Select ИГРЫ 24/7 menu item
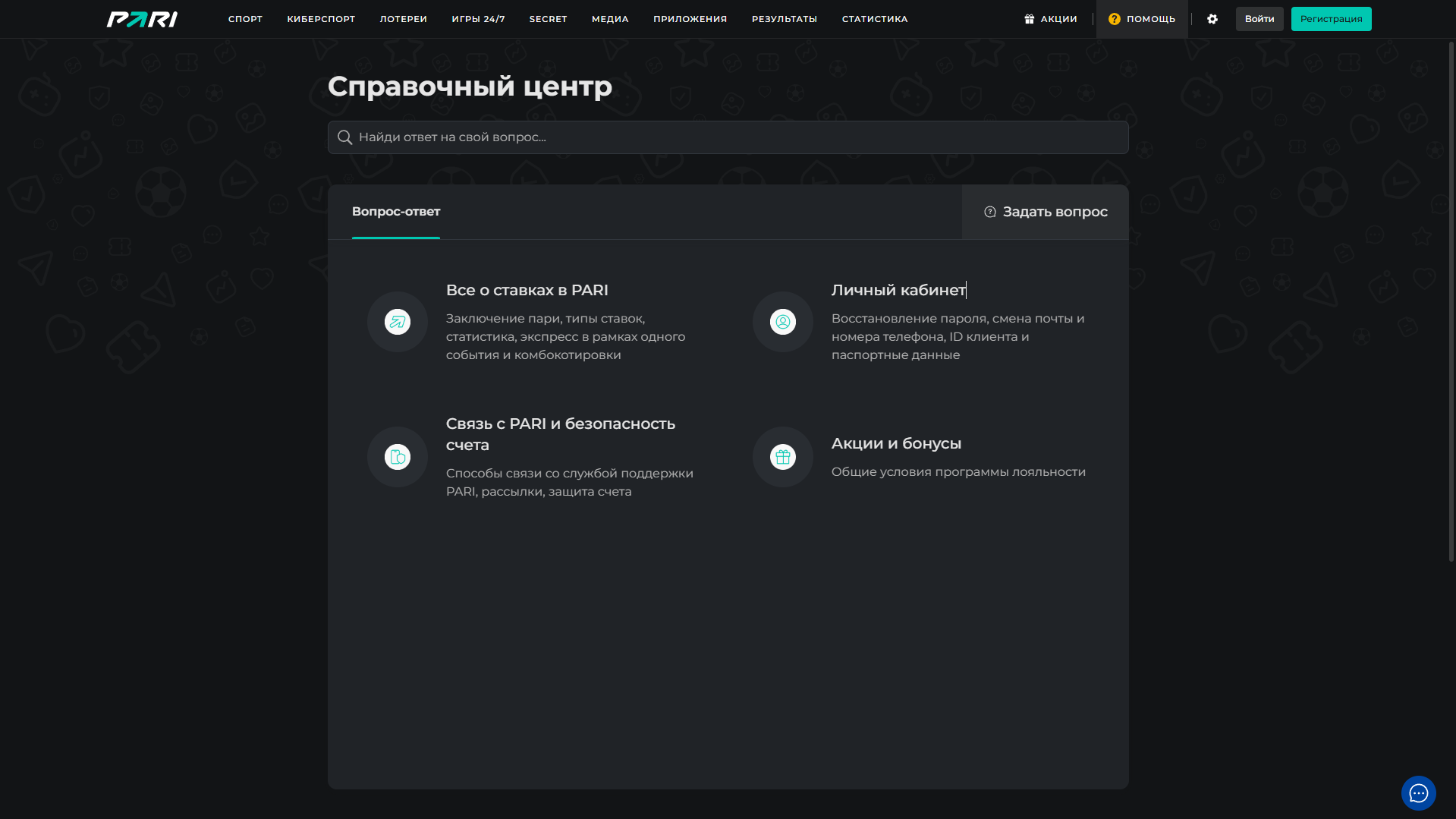1456x819 pixels. (x=478, y=19)
